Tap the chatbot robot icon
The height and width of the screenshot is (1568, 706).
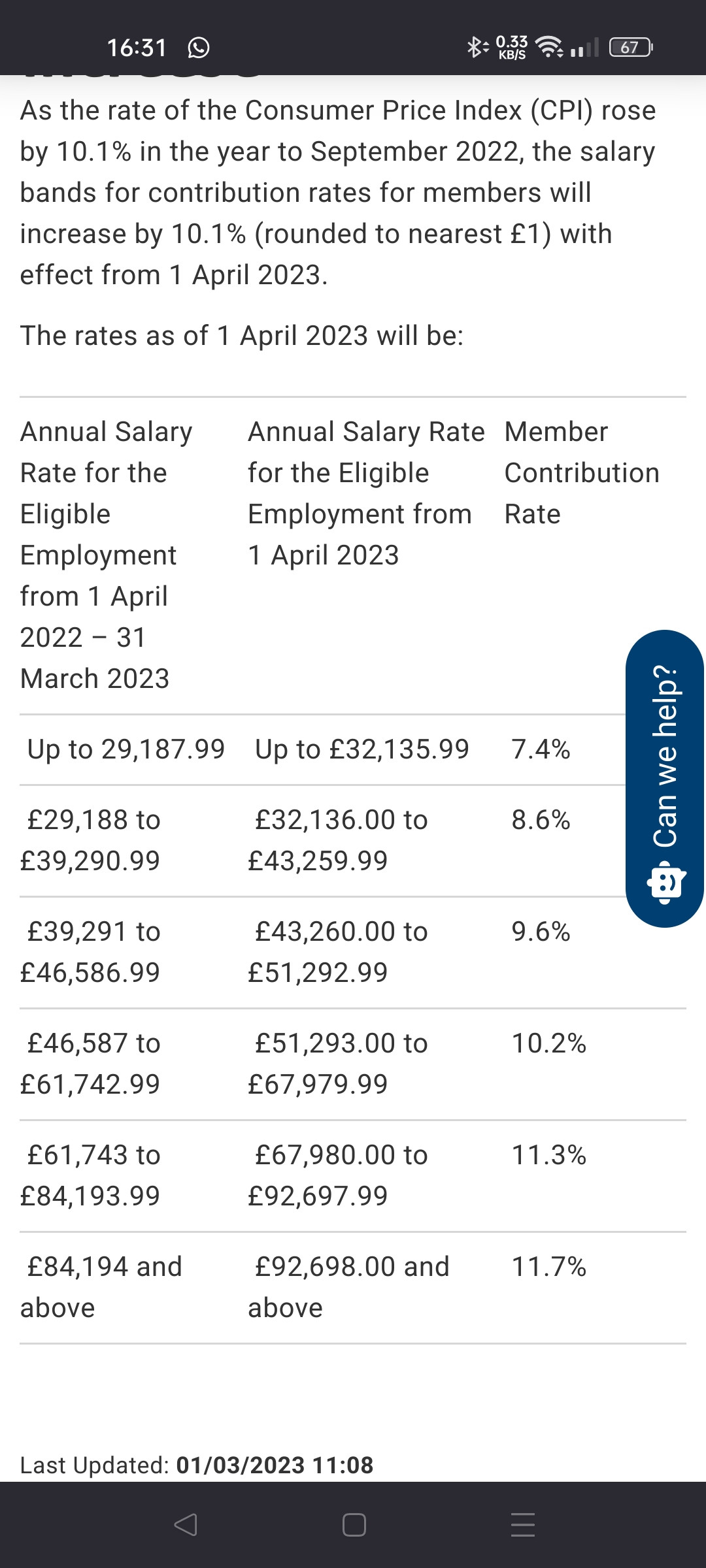pos(665,882)
